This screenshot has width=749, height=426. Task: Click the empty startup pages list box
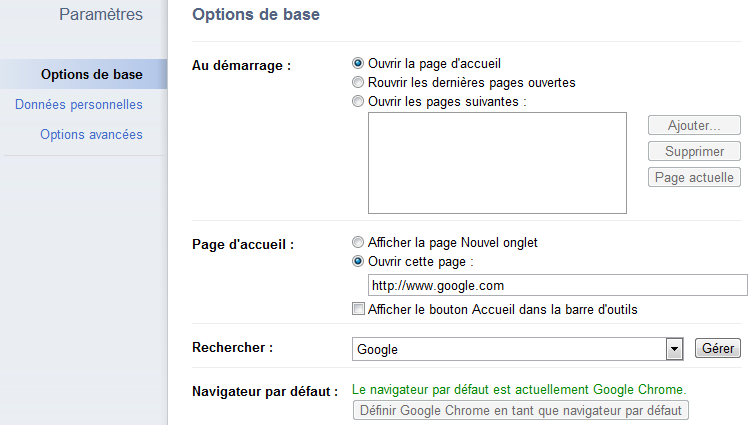click(497, 163)
